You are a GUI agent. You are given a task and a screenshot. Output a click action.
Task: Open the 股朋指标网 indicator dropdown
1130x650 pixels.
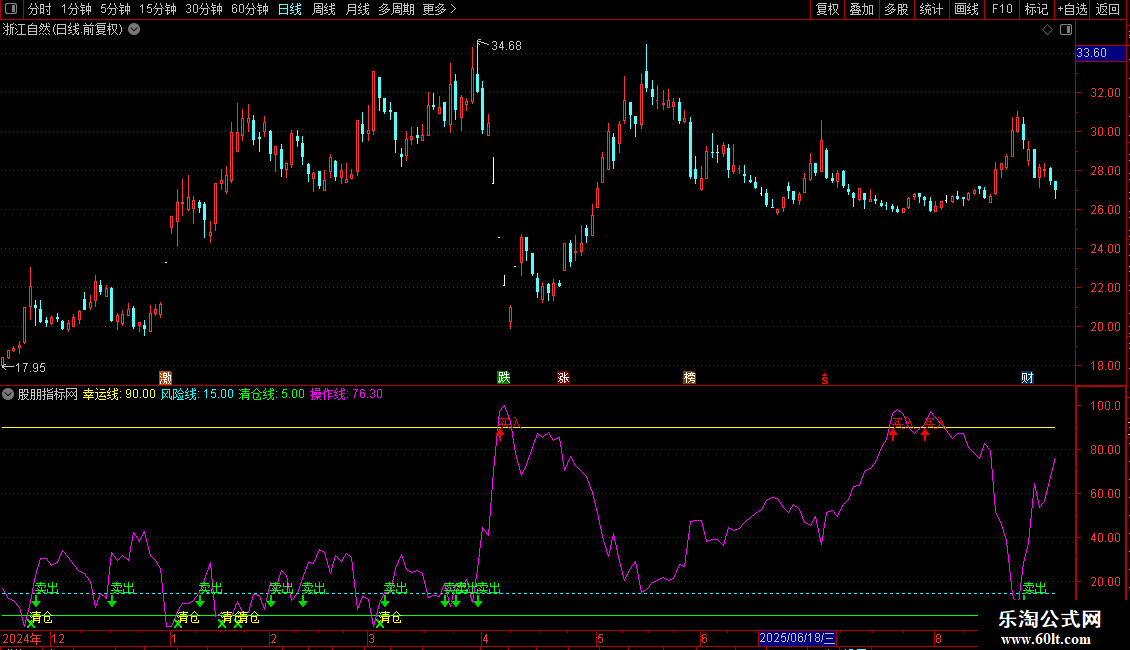(8, 394)
